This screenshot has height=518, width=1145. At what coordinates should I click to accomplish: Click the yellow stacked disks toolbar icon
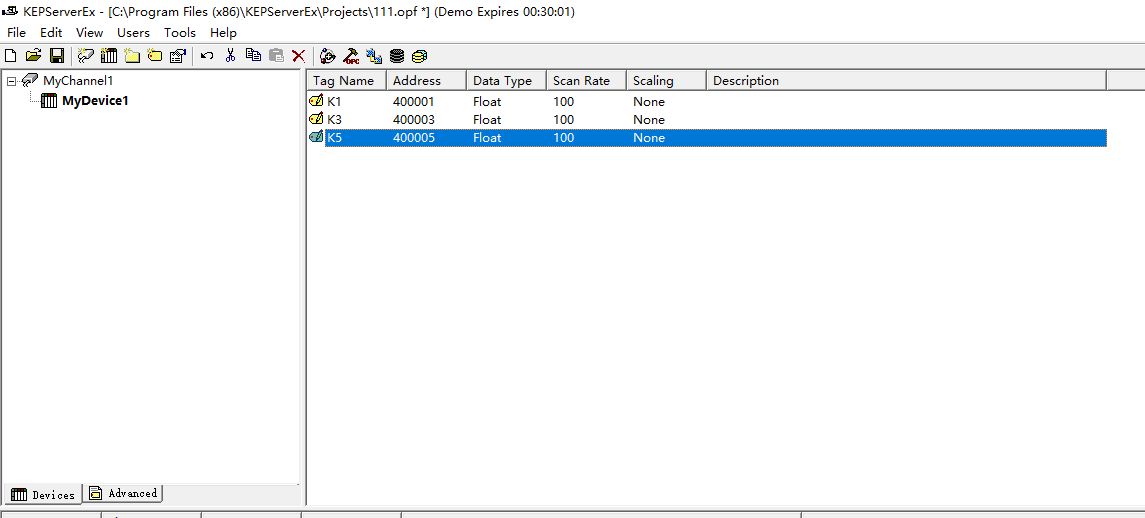tap(419, 56)
